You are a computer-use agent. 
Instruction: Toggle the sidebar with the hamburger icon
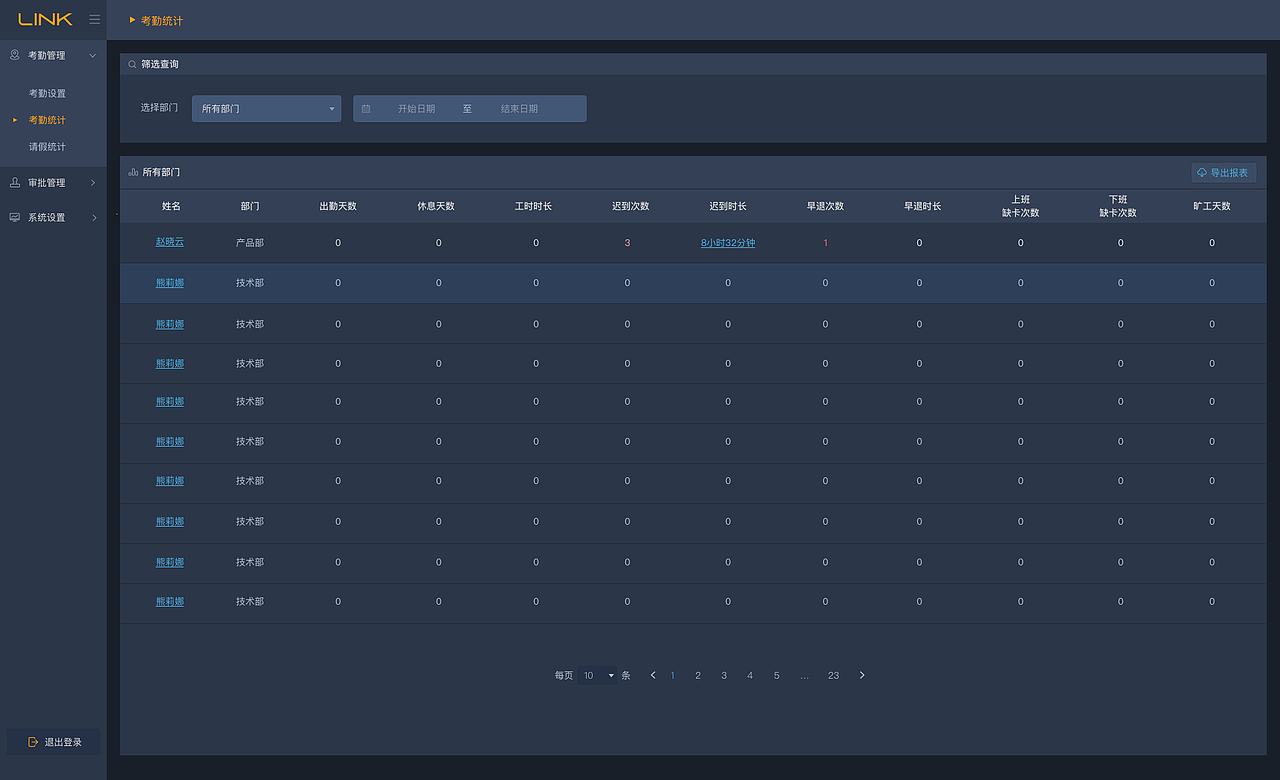pyautogui.click(x=94, y=19)
